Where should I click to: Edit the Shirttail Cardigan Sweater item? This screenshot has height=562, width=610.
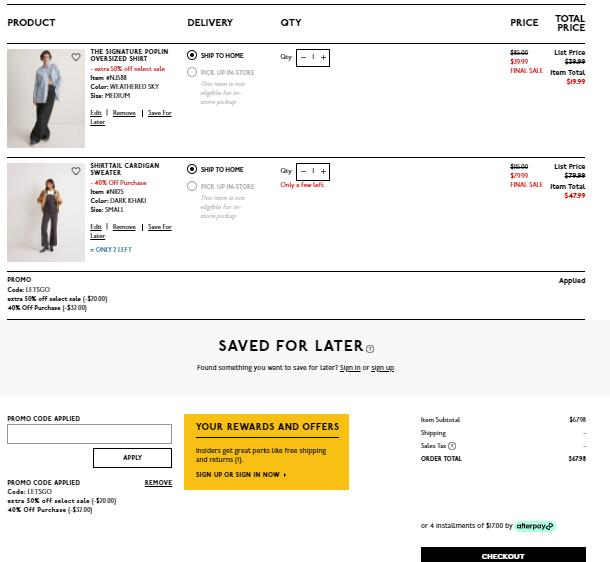click(96, 227)
